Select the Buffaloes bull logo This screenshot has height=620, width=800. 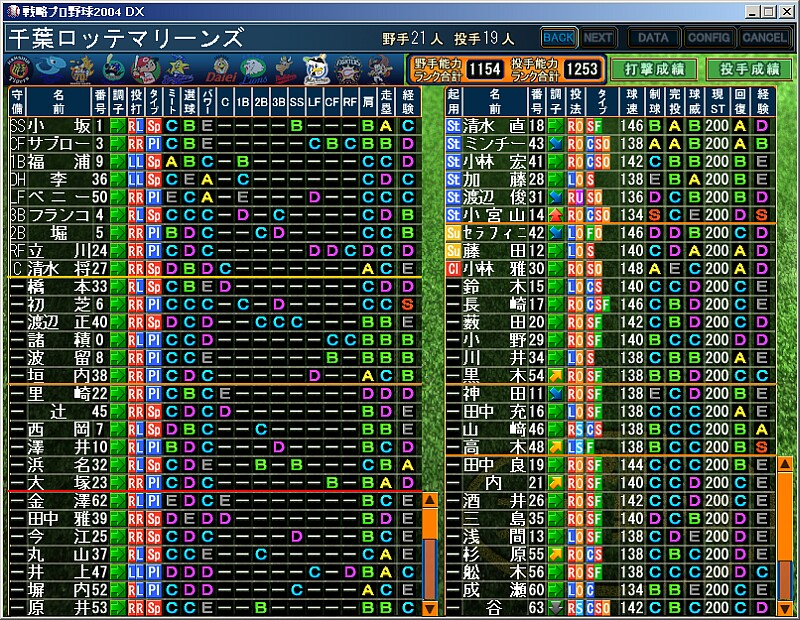(286, 69)
